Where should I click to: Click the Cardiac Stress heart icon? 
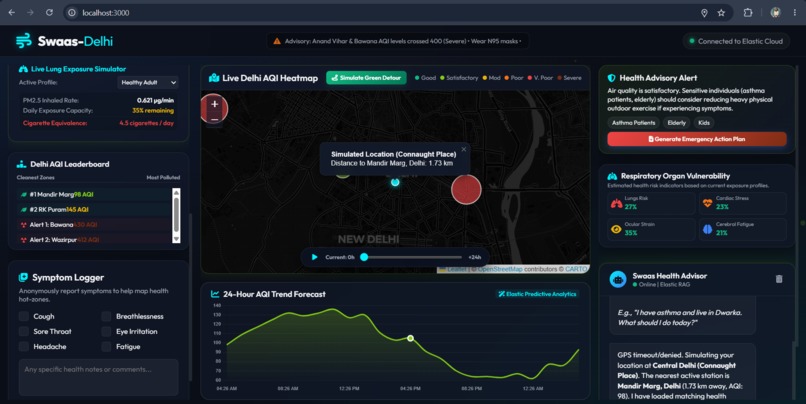pyautogui.click(x=707, y=204)
